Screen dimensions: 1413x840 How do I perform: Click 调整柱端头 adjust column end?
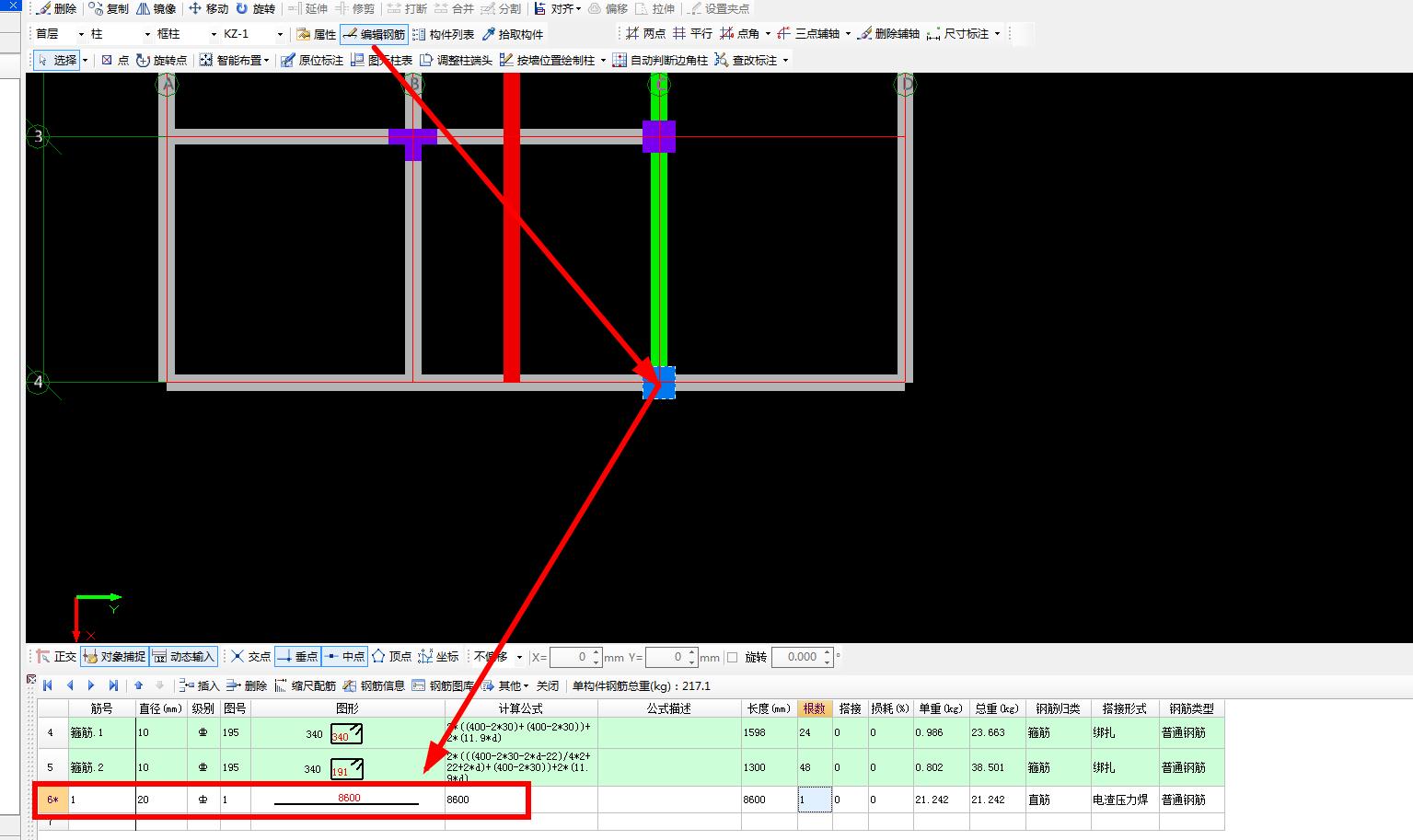[x=456, y=60]
